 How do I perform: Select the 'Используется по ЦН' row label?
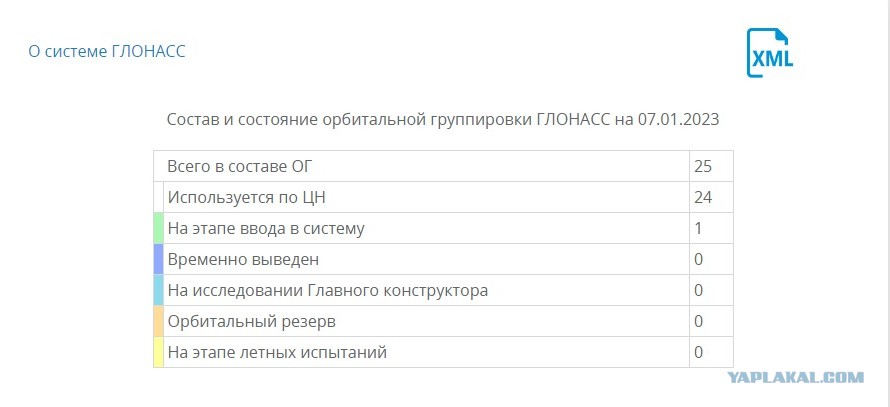[246, 198]
